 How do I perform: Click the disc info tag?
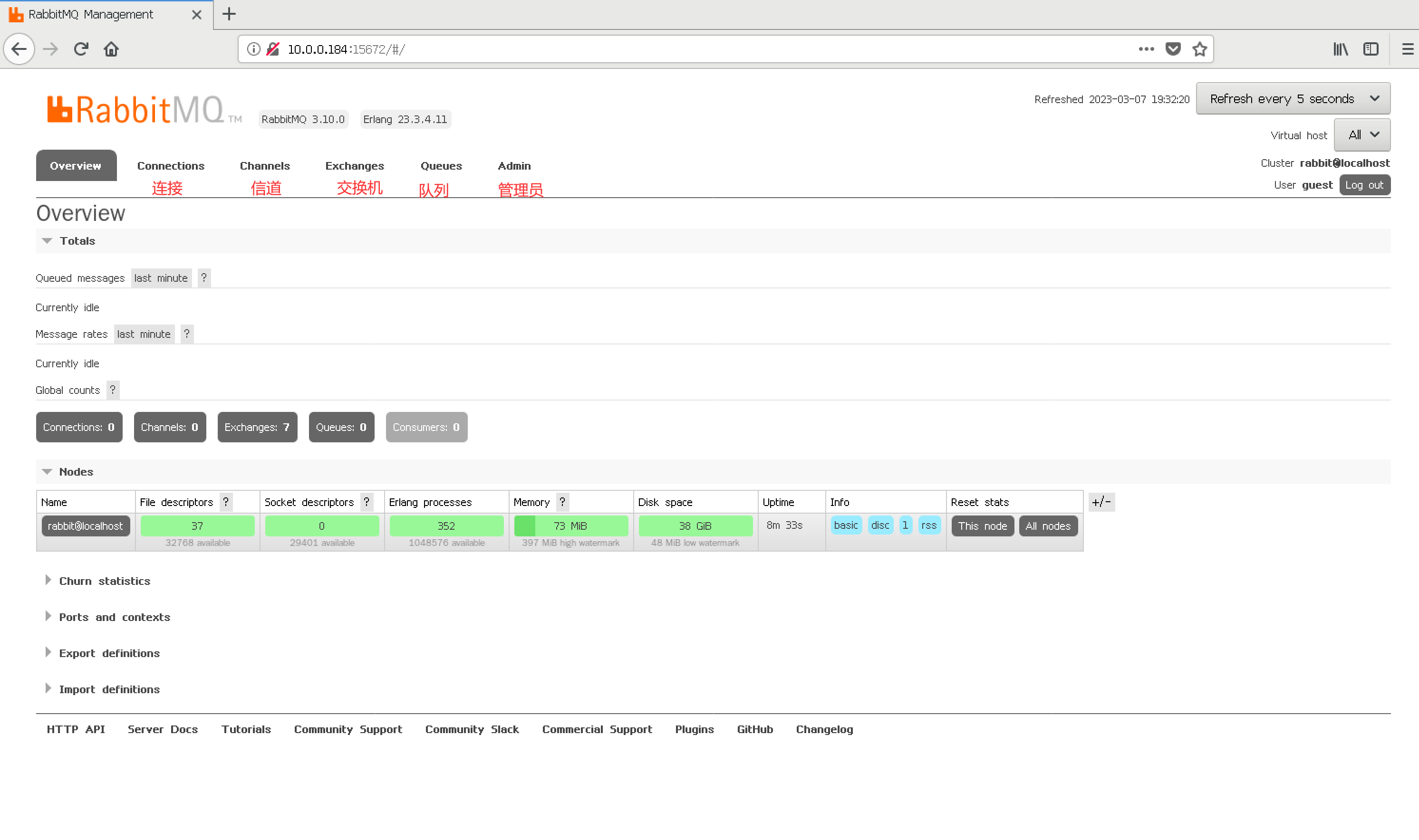[x=880, y=525]
